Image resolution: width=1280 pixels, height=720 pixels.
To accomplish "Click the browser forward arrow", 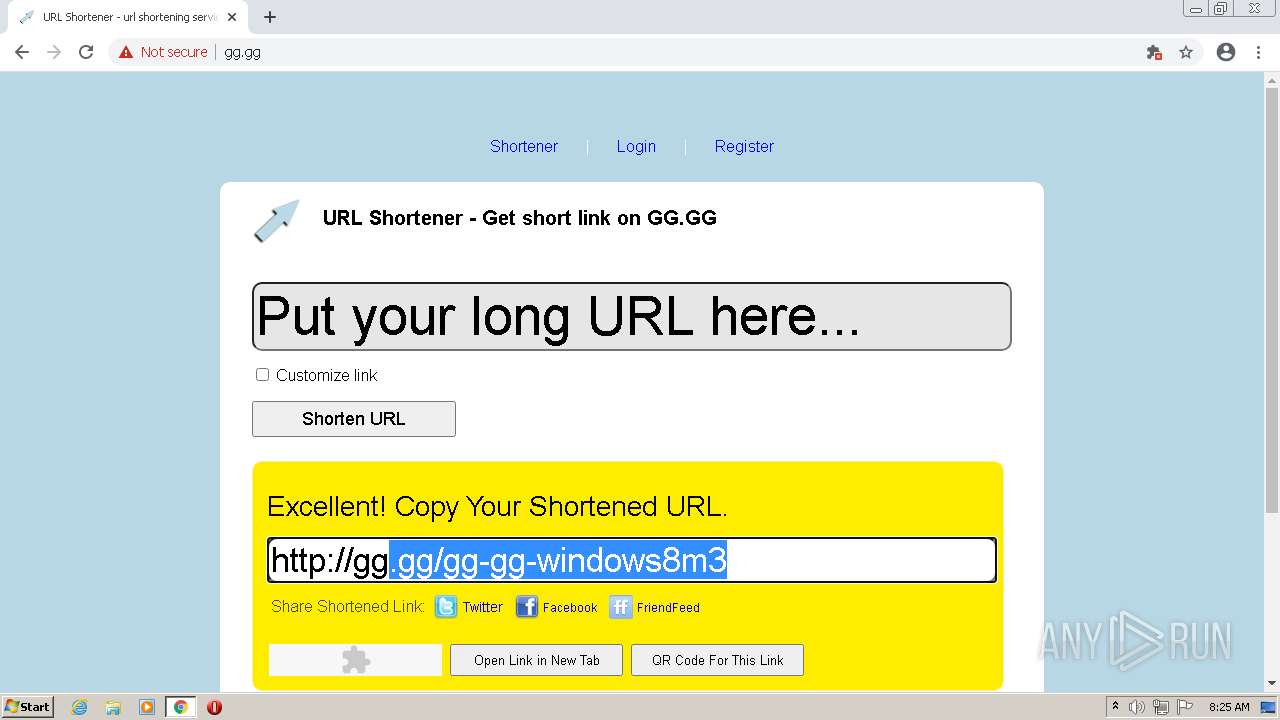I will (x=54, y=52).
